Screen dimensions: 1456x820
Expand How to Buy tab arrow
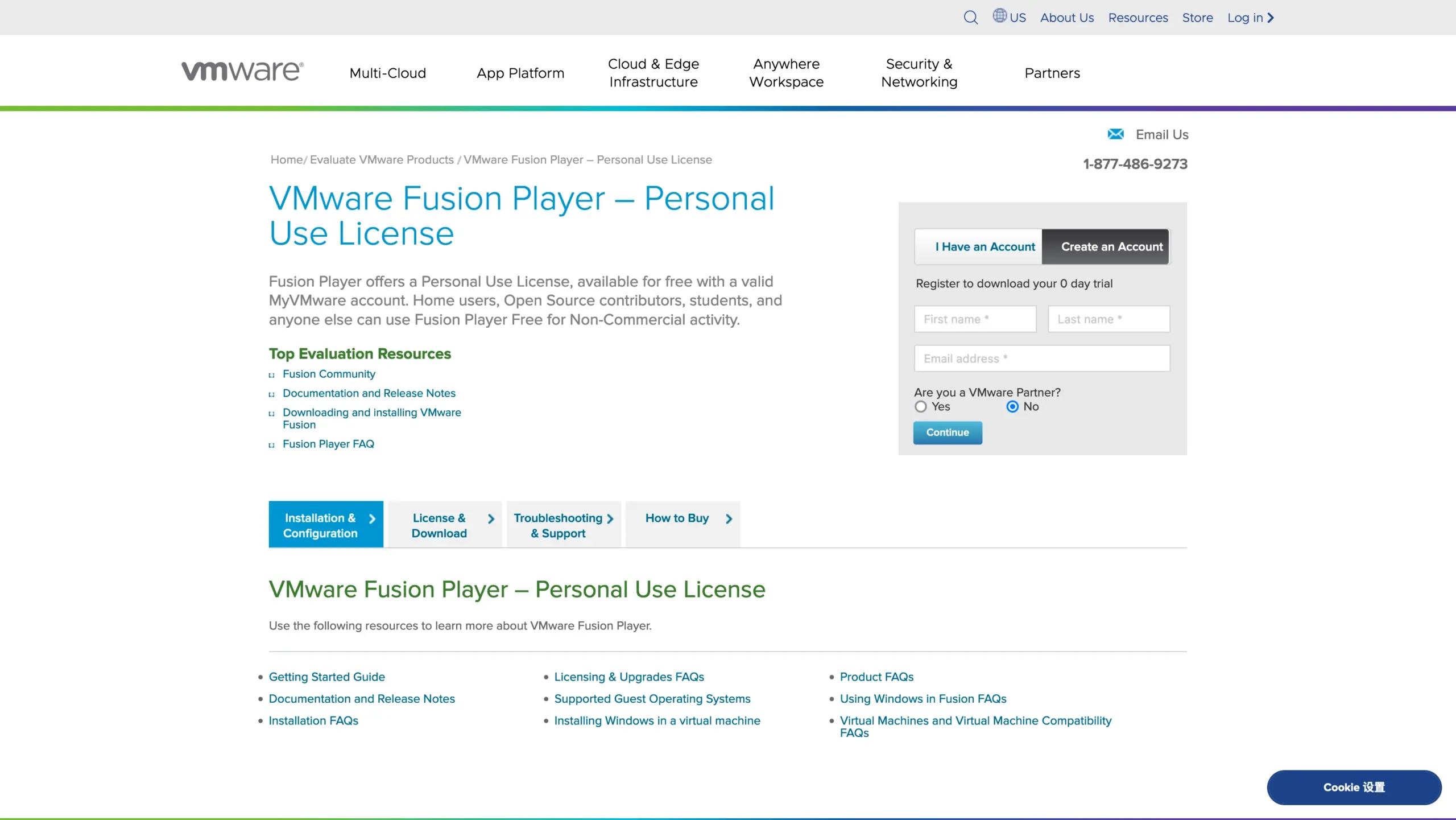729,519
